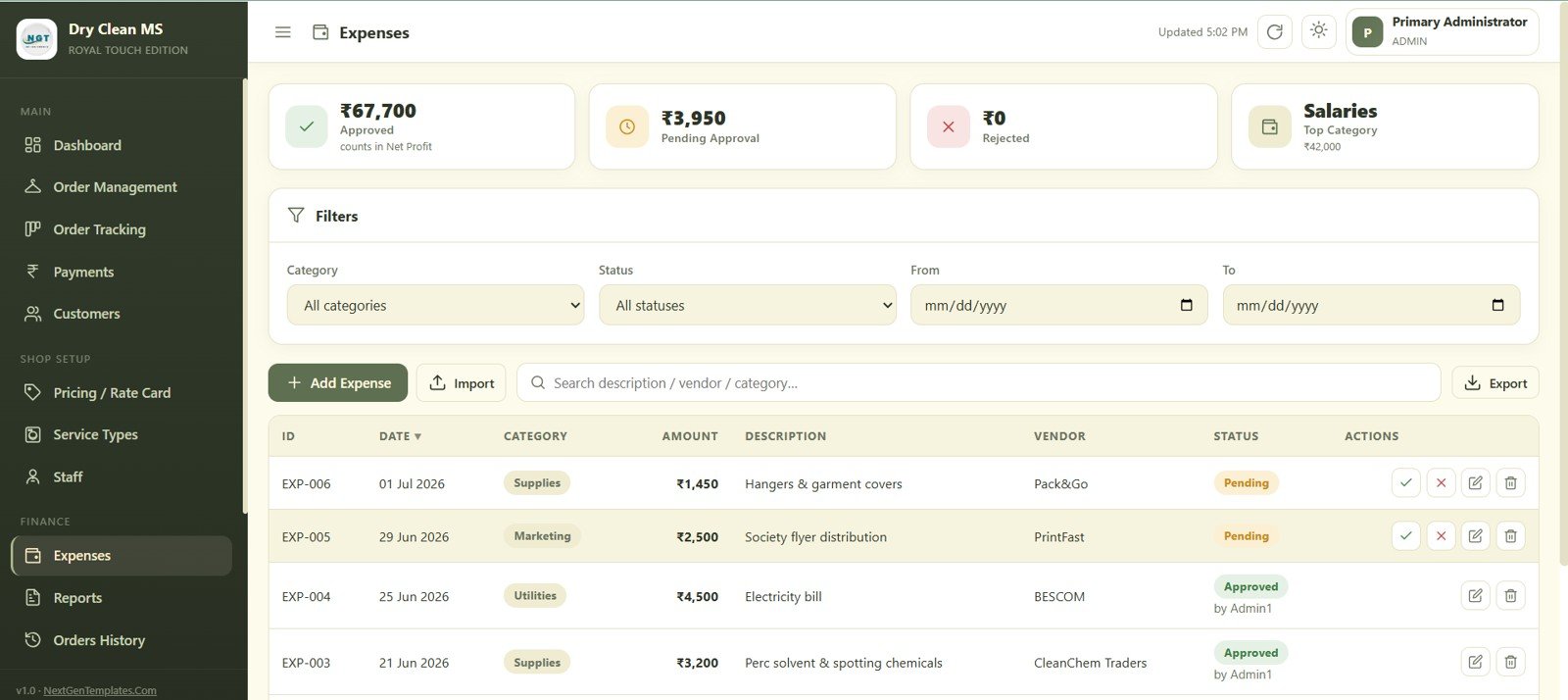Screen dimensions: 1568x700
Task: Open the Customers section
Action: (122, 314)
